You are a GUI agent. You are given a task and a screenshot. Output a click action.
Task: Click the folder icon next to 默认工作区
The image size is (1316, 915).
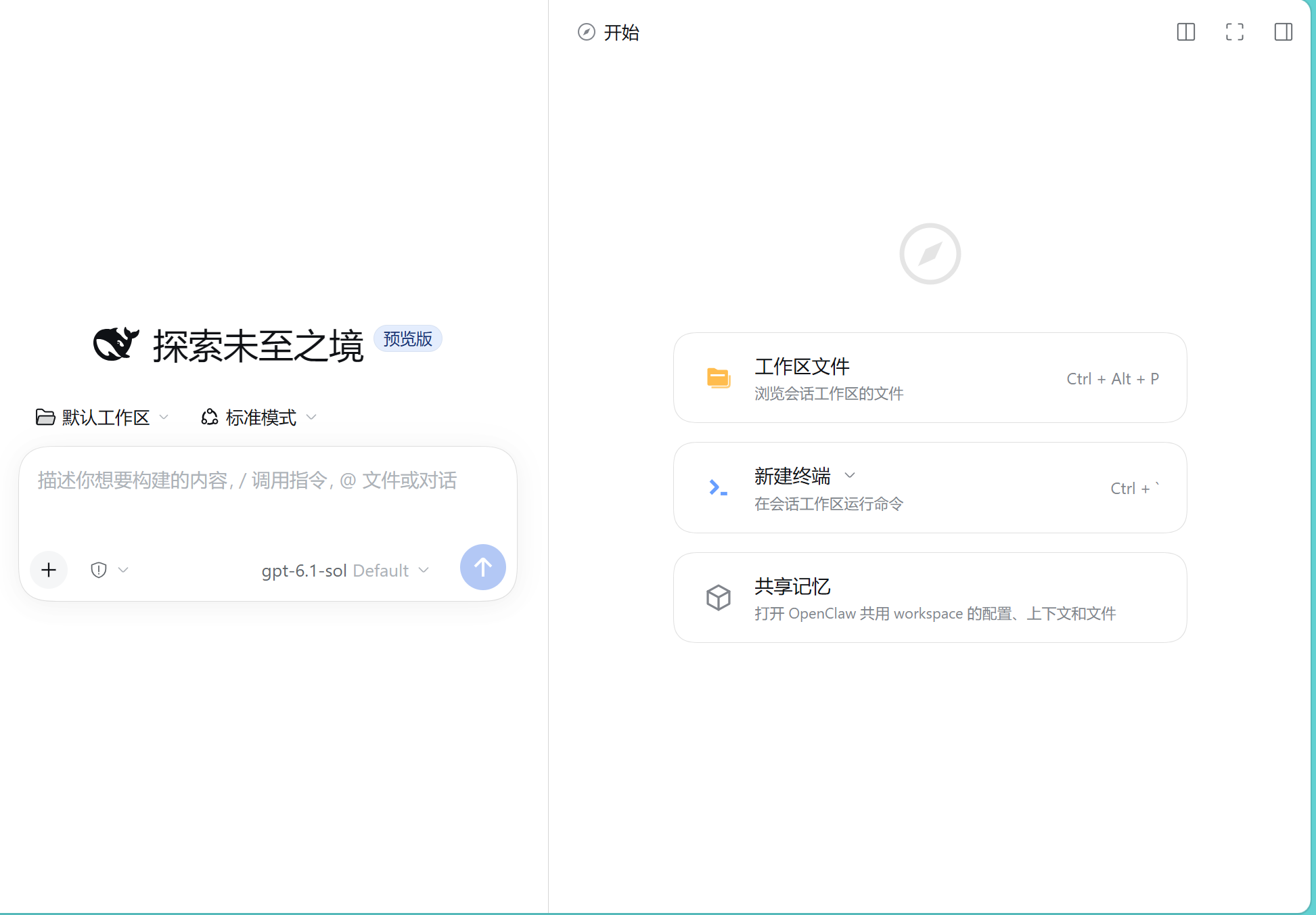tap(45, 417)
